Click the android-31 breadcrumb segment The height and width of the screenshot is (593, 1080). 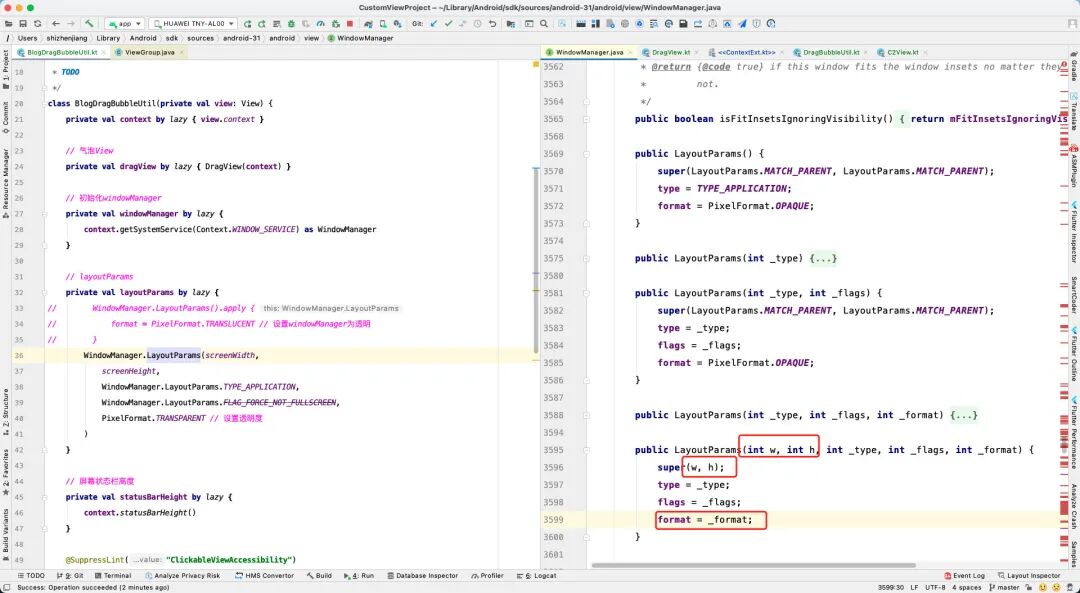click(242, 39)
